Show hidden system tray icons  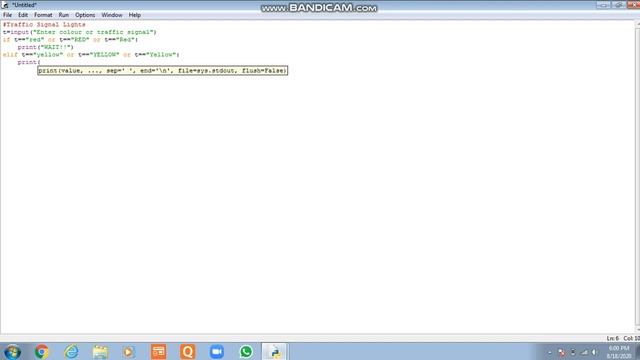tap(550, 352)
